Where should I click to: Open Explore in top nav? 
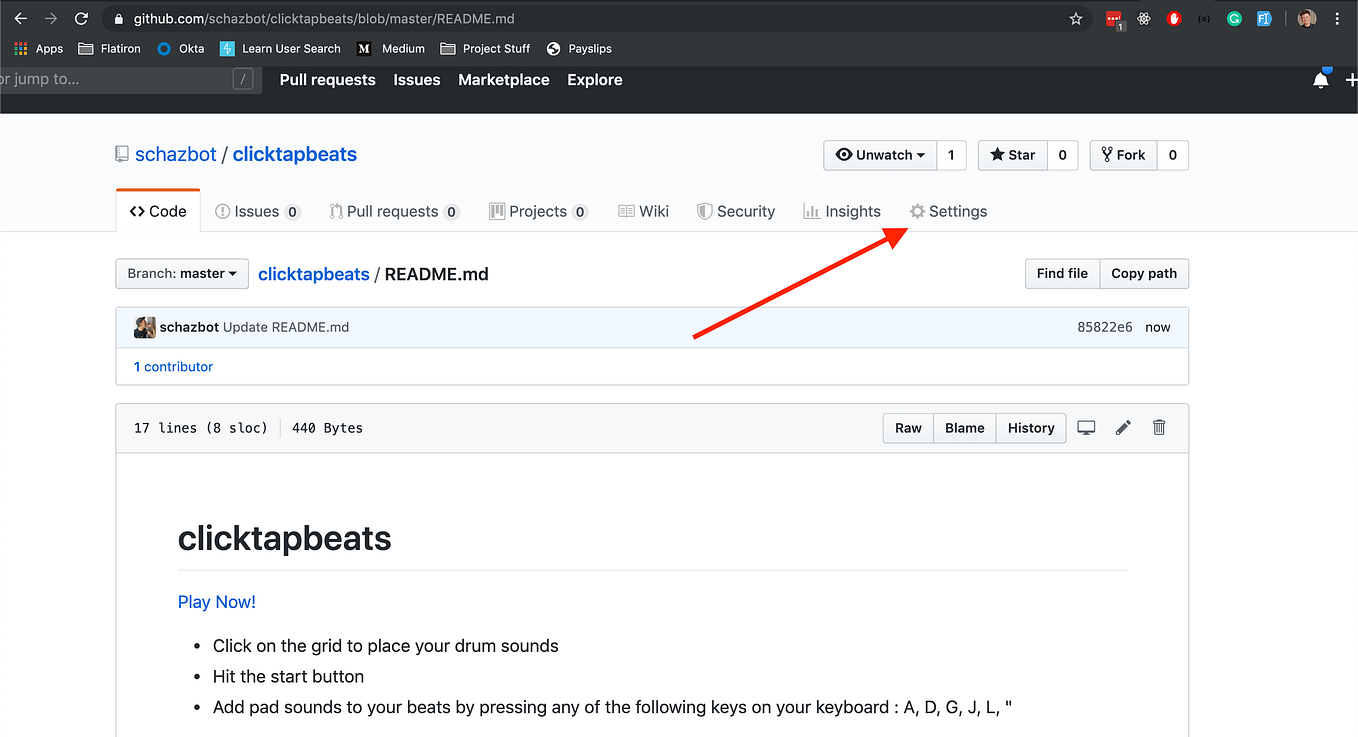(x=595, y=80)
